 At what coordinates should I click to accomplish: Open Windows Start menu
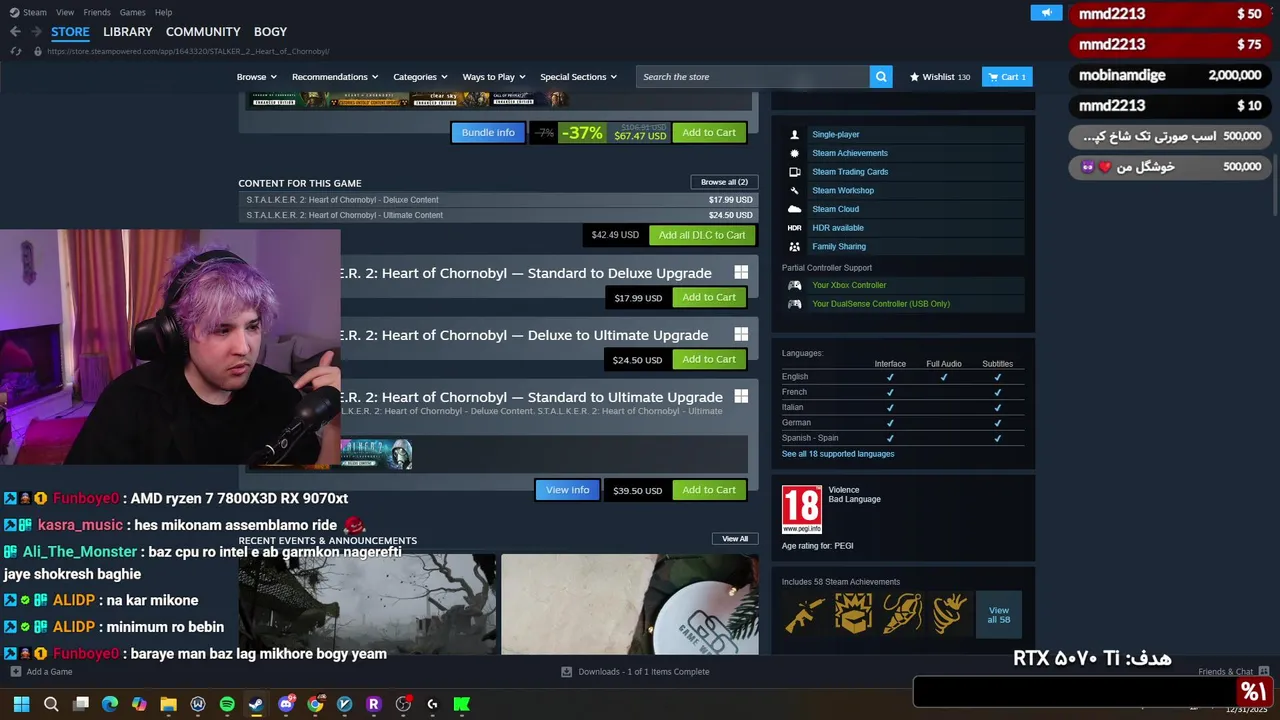21,704
